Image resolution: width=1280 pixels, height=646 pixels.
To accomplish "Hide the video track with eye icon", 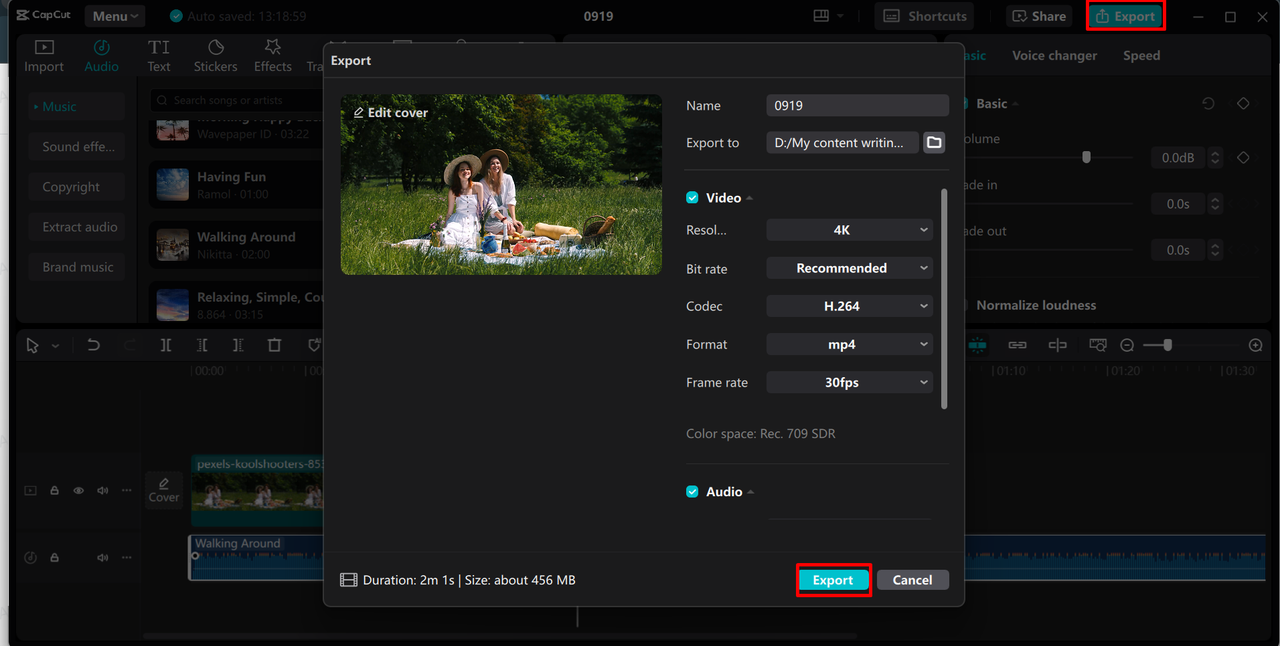I will [x=78, y=491].
